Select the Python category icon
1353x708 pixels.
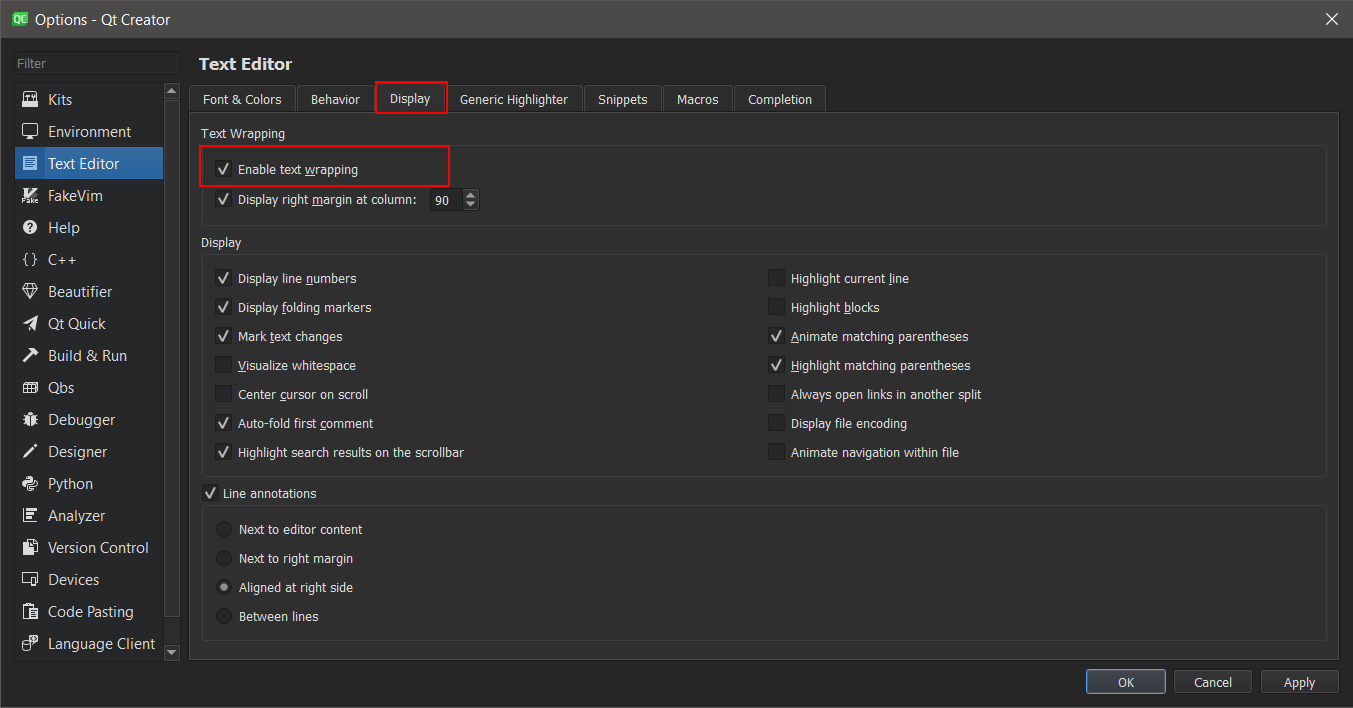(30, 484)
